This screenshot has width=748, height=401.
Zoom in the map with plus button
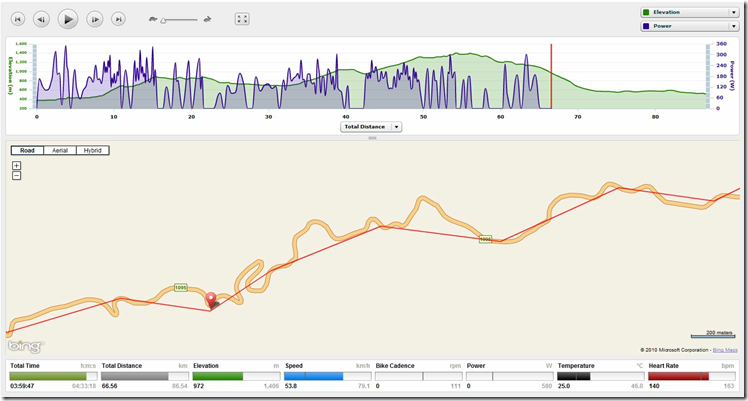coord(17,165)
